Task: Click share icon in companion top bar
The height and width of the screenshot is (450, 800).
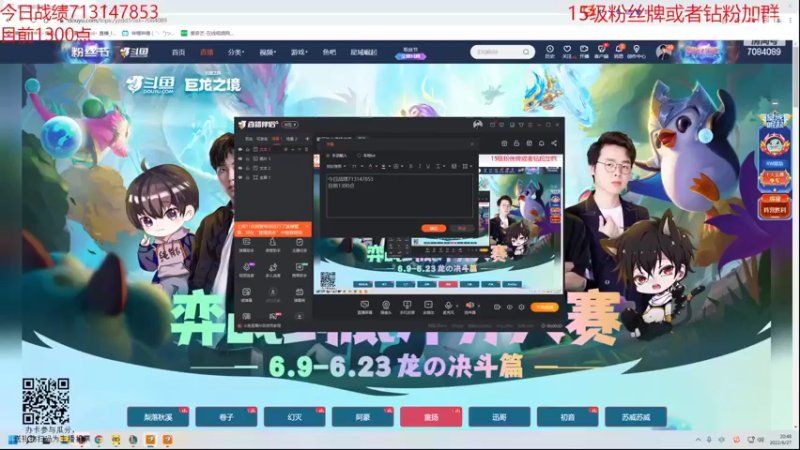Action: pos(554,143)
